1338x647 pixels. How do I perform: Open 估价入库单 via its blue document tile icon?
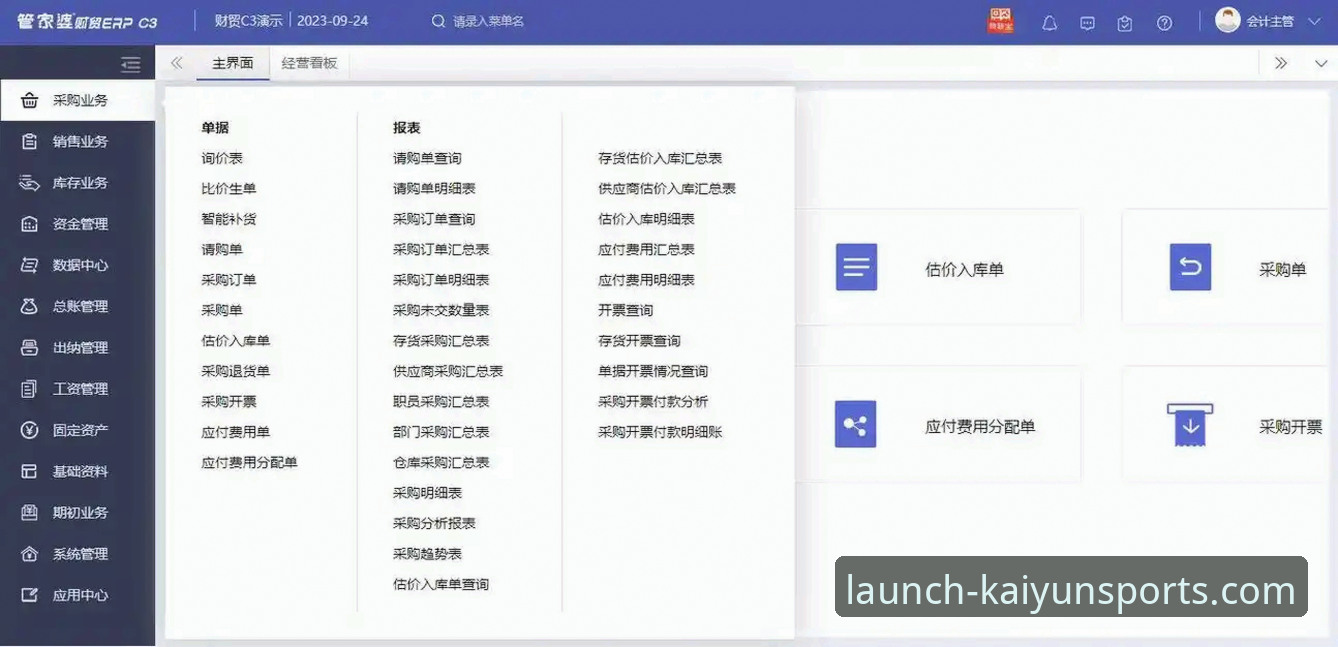coord(856,267)
